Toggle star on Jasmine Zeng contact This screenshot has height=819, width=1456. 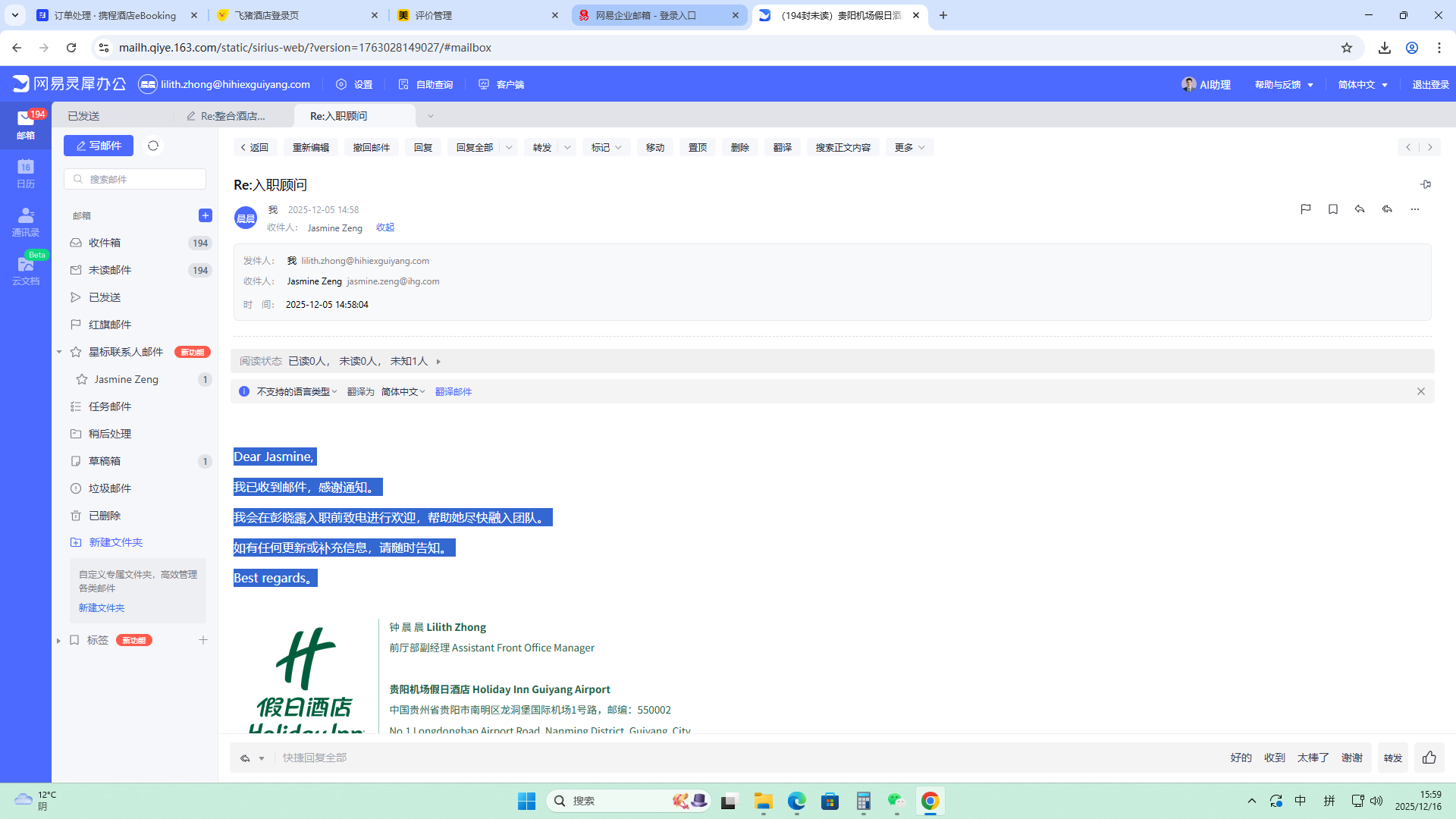coord(82,379)
